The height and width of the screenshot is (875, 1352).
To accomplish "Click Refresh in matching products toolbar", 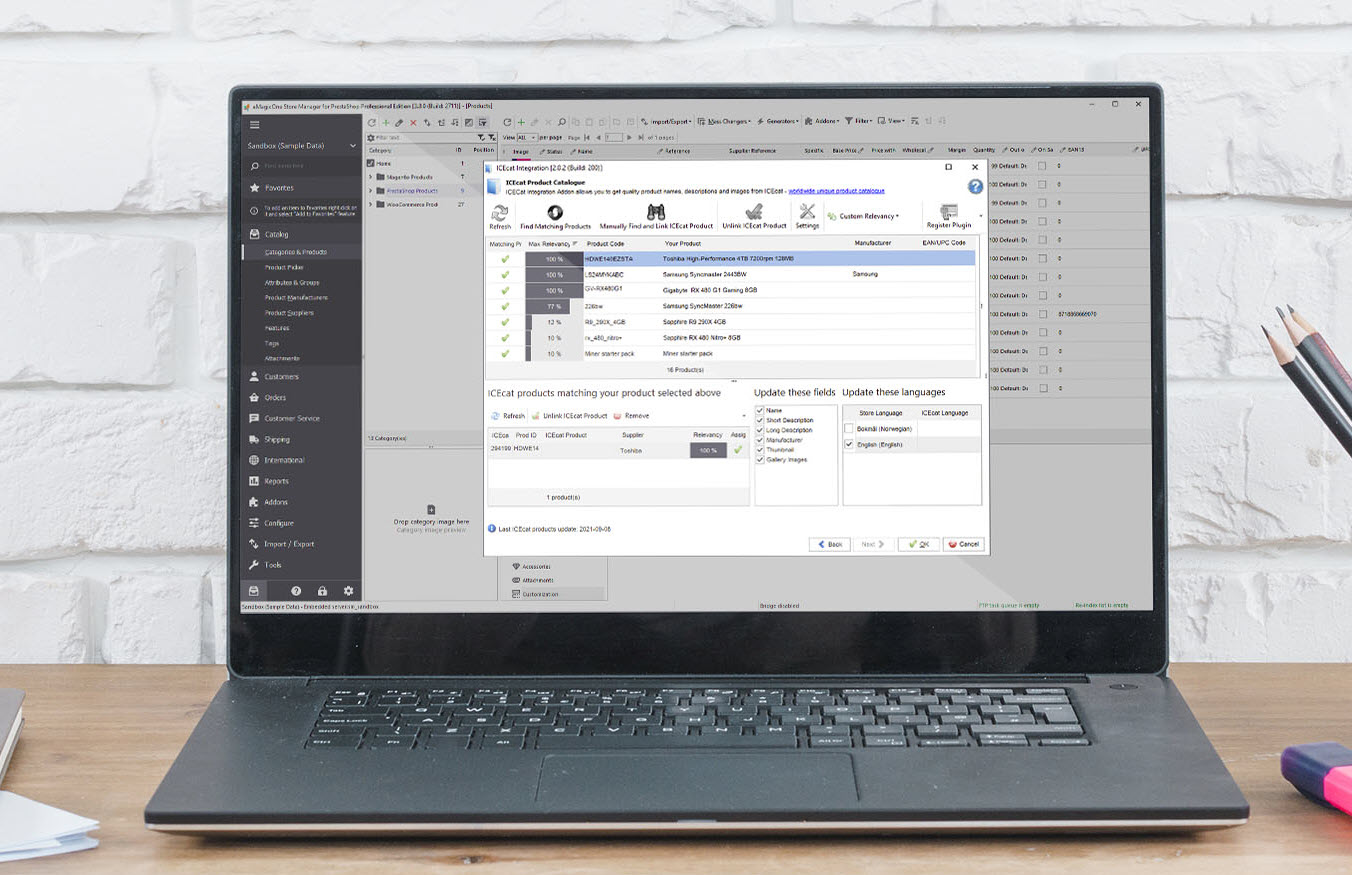I will 508,416.
